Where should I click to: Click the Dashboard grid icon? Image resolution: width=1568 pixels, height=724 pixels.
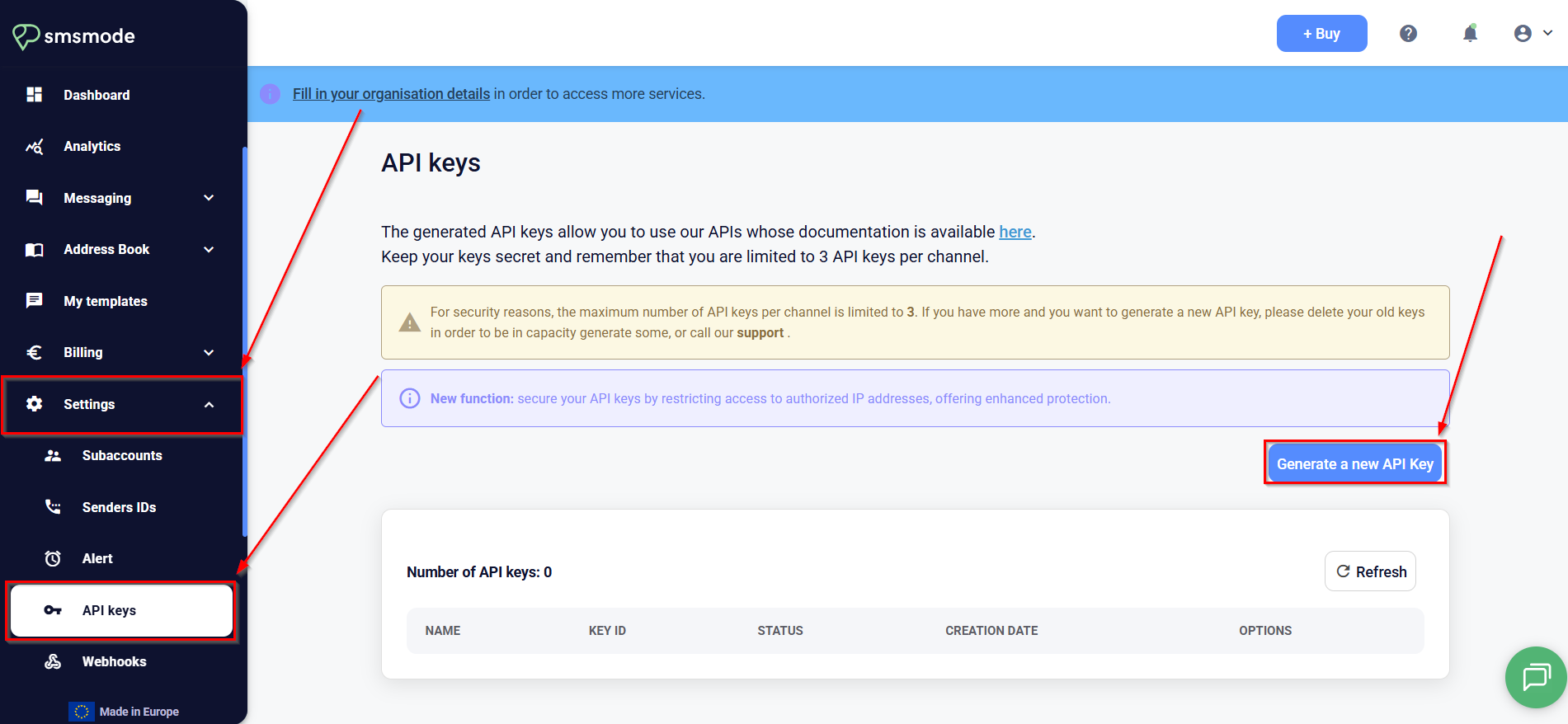point(35,95)
